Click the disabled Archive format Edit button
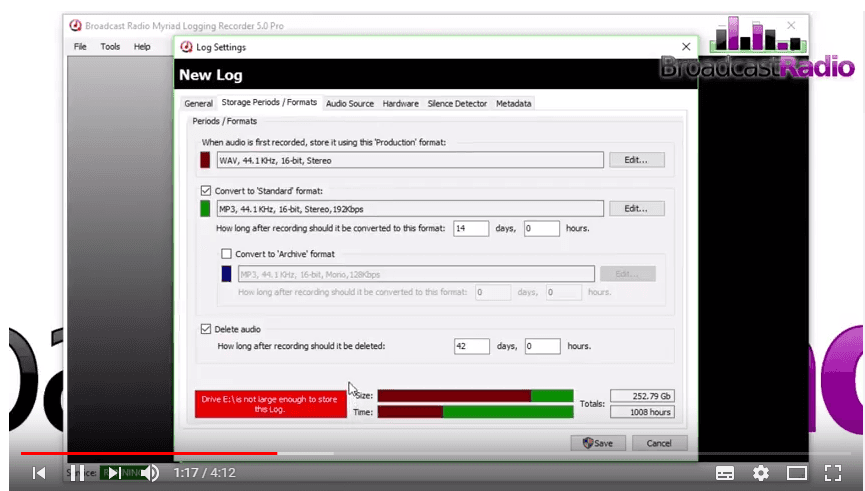The width and height of the screenshot is (865, 491). click(x=628, y=274)
